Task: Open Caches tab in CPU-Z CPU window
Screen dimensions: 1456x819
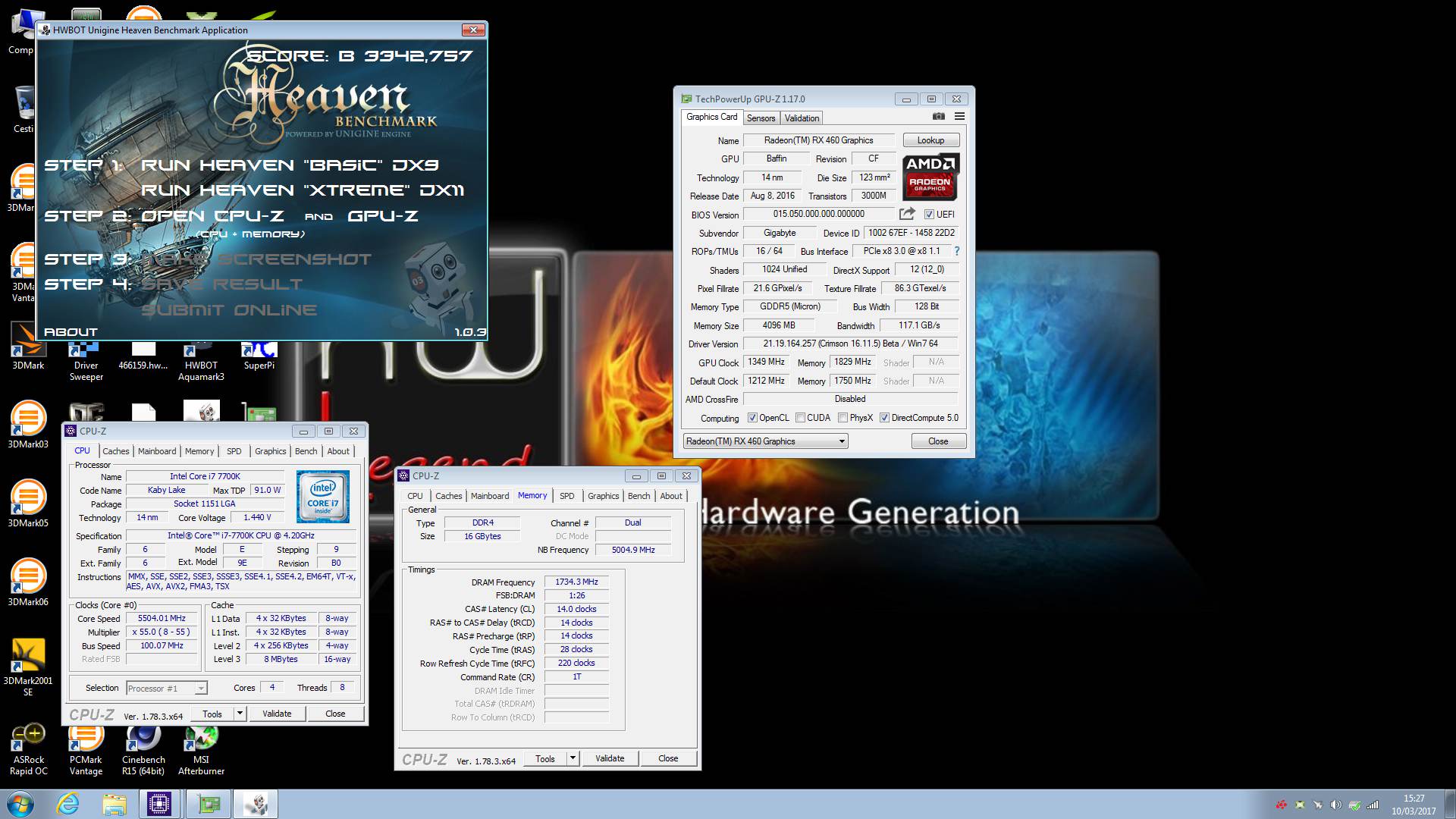Action: coord(116,451)
